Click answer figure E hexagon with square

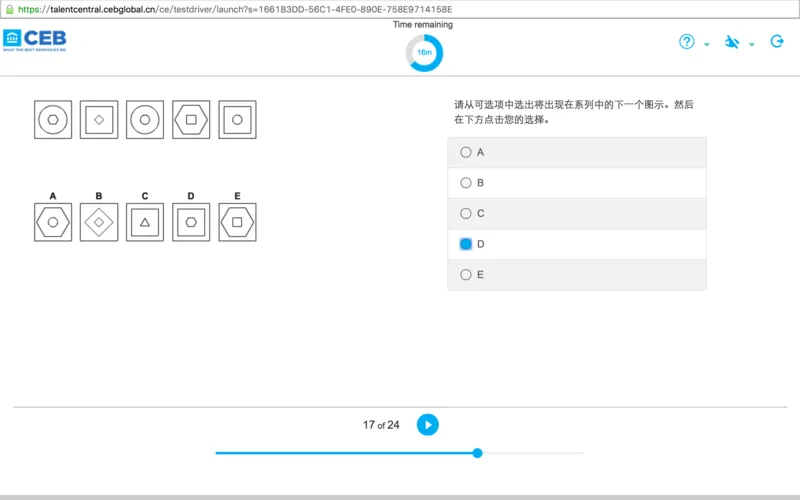click(x=237, y=222)
